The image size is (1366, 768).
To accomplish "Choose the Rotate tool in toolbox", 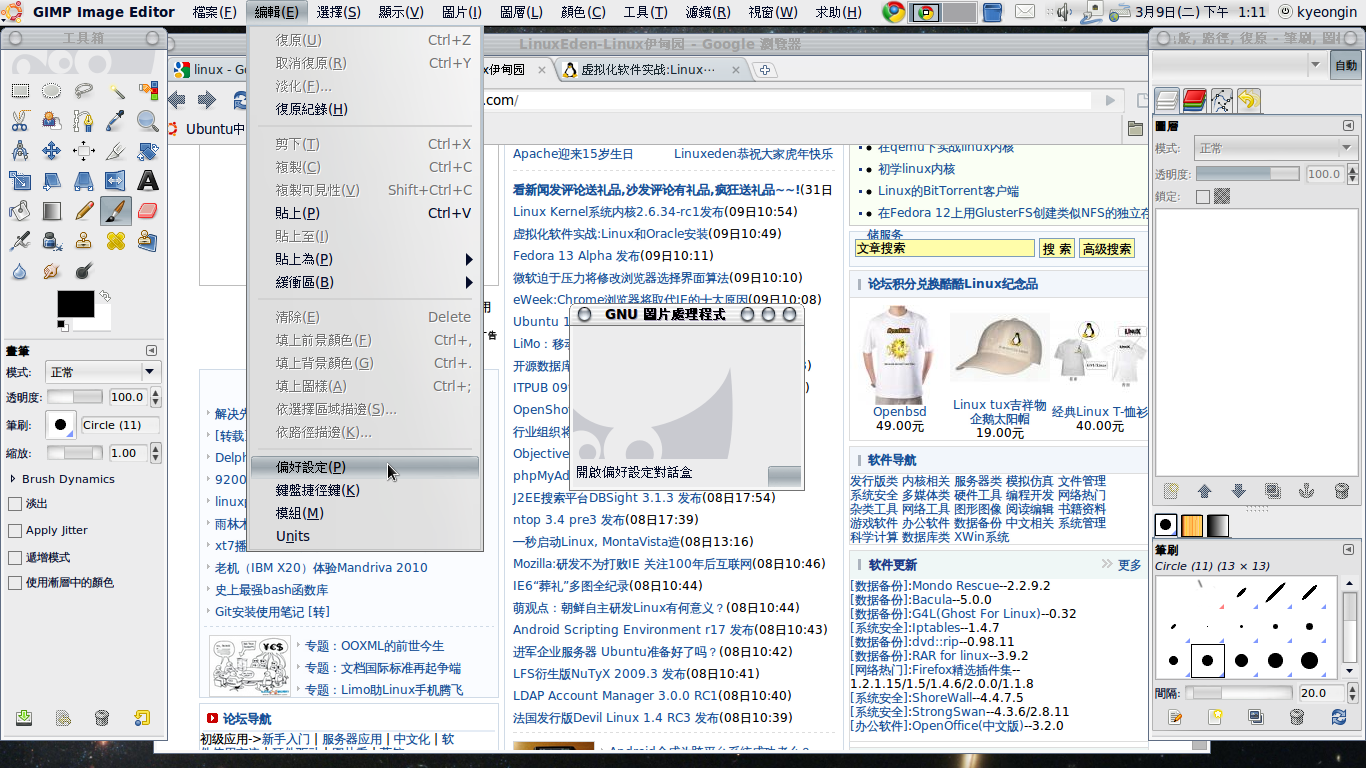I will 148,151.
